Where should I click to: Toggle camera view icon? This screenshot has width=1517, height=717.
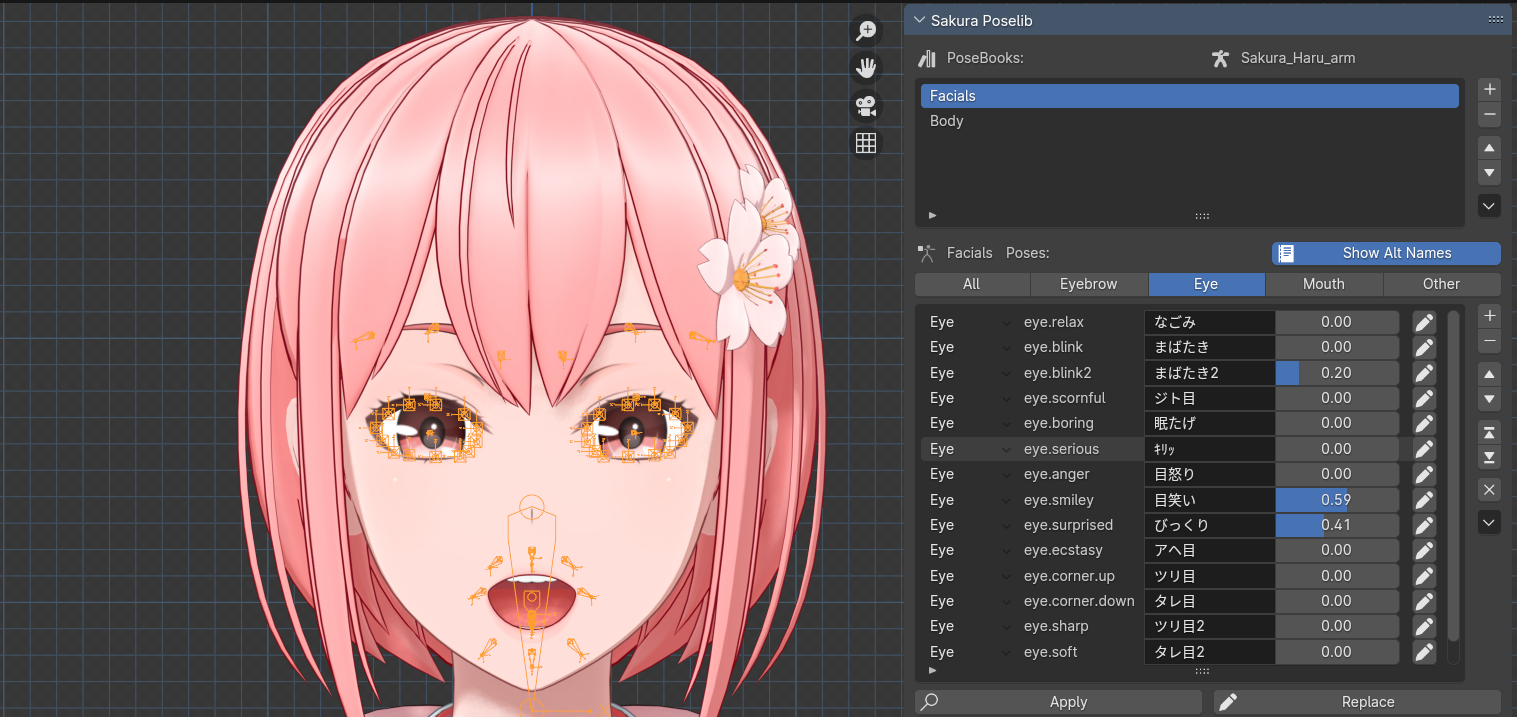coord(866,105)
